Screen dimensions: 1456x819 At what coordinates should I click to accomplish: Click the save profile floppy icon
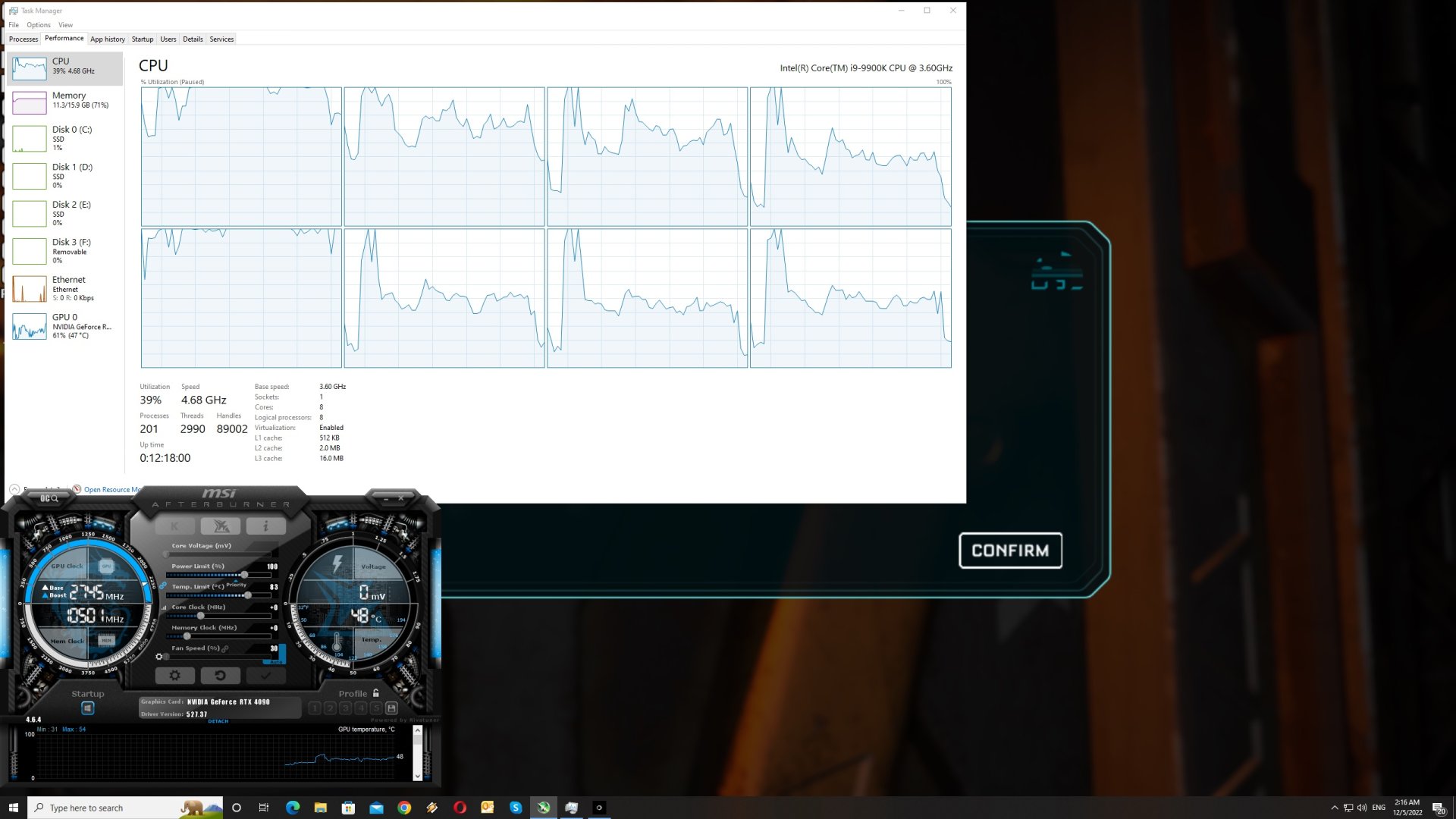[x=391, y=708]
